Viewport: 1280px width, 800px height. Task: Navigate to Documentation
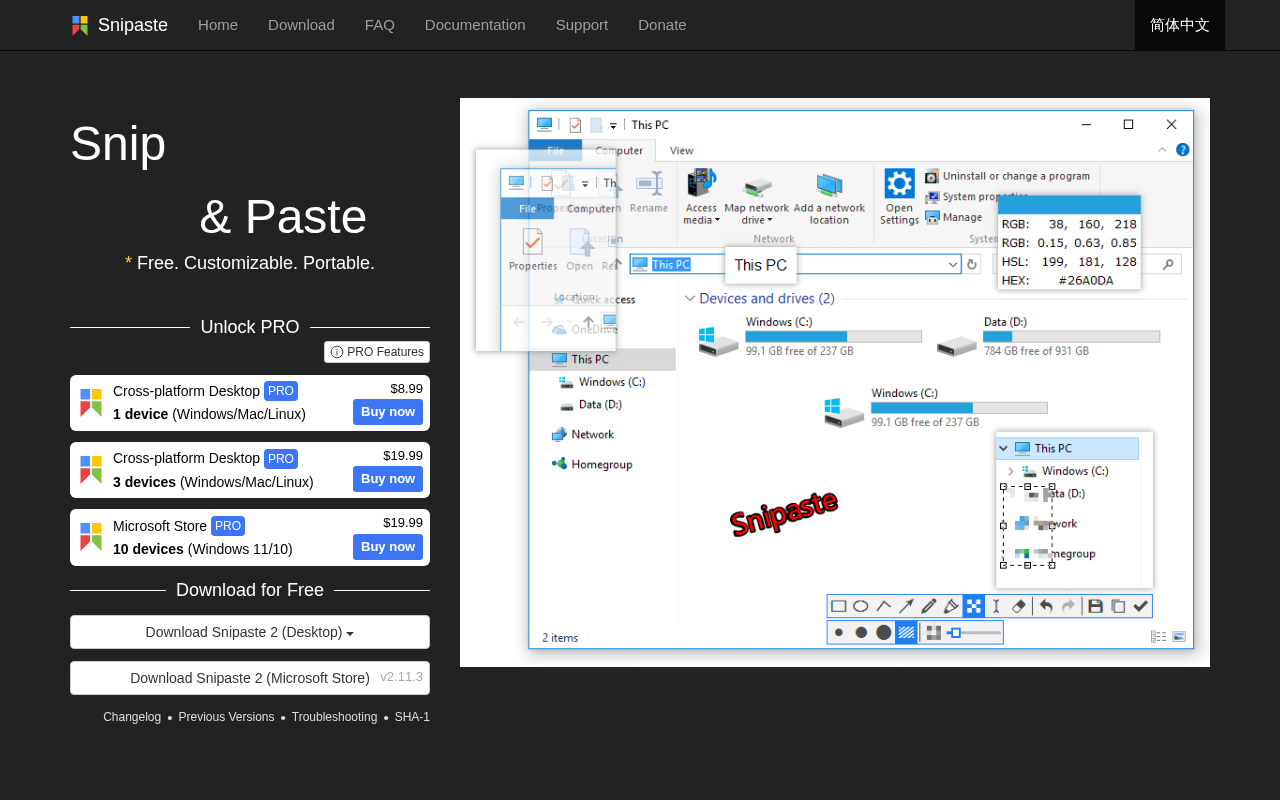coord(475,25)
